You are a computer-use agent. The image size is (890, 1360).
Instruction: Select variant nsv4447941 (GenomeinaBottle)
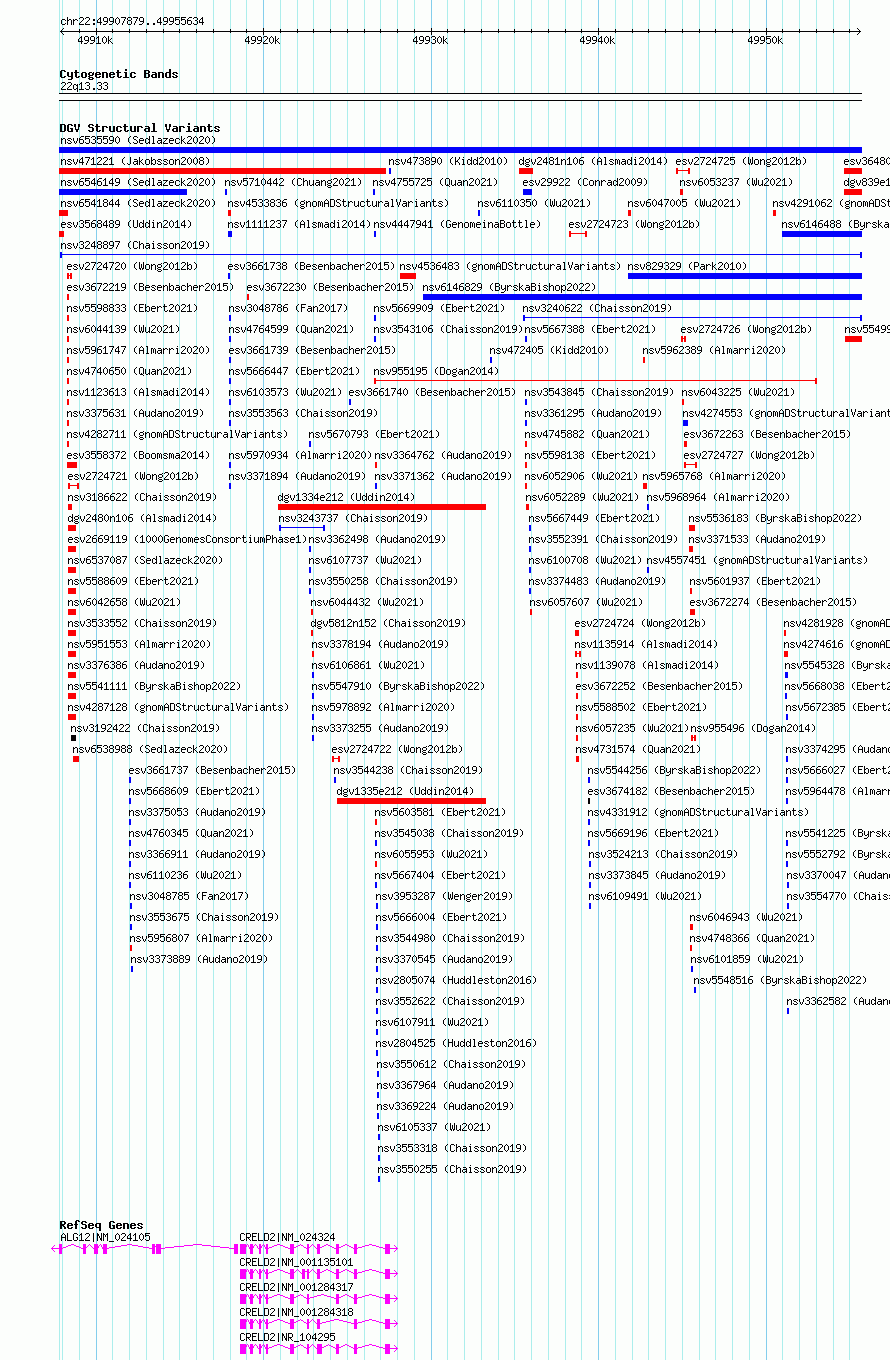pos(458,224)
